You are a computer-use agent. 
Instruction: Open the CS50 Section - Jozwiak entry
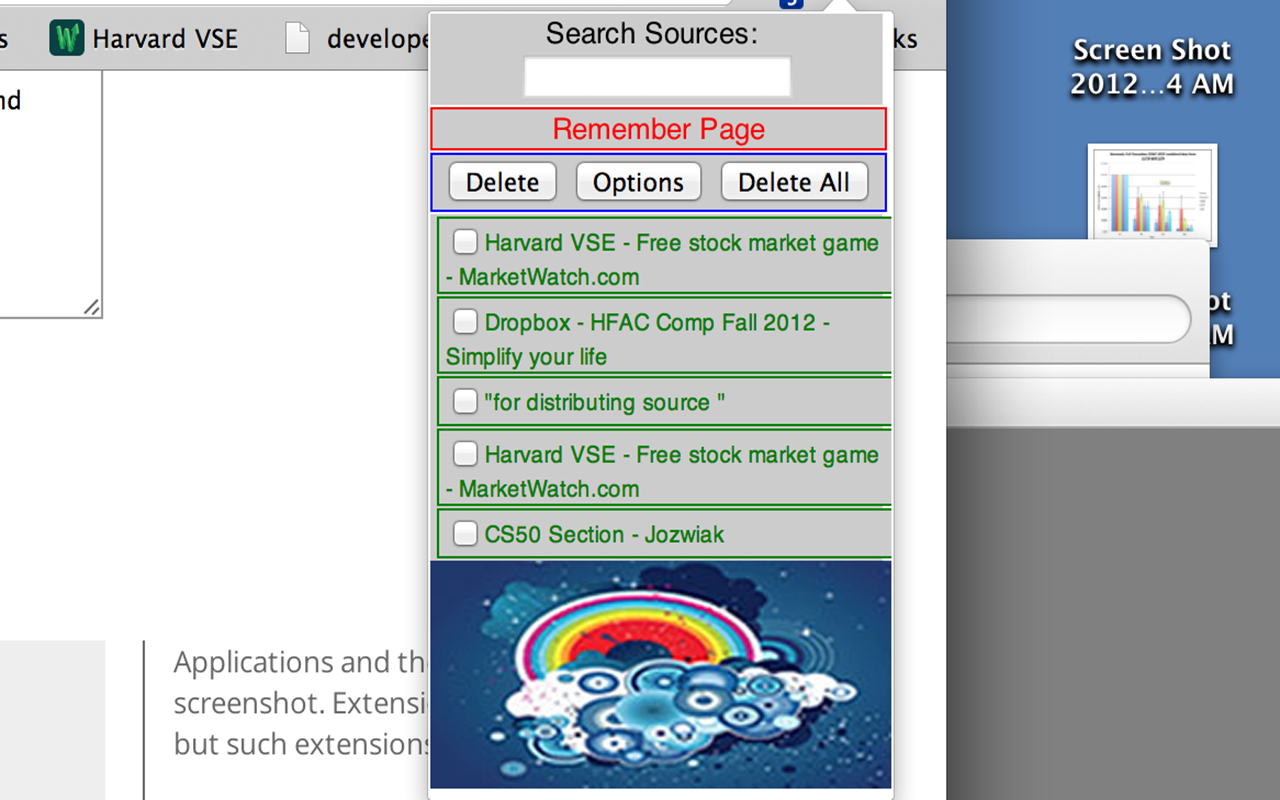pyautogui.click(x=604, y=534)
